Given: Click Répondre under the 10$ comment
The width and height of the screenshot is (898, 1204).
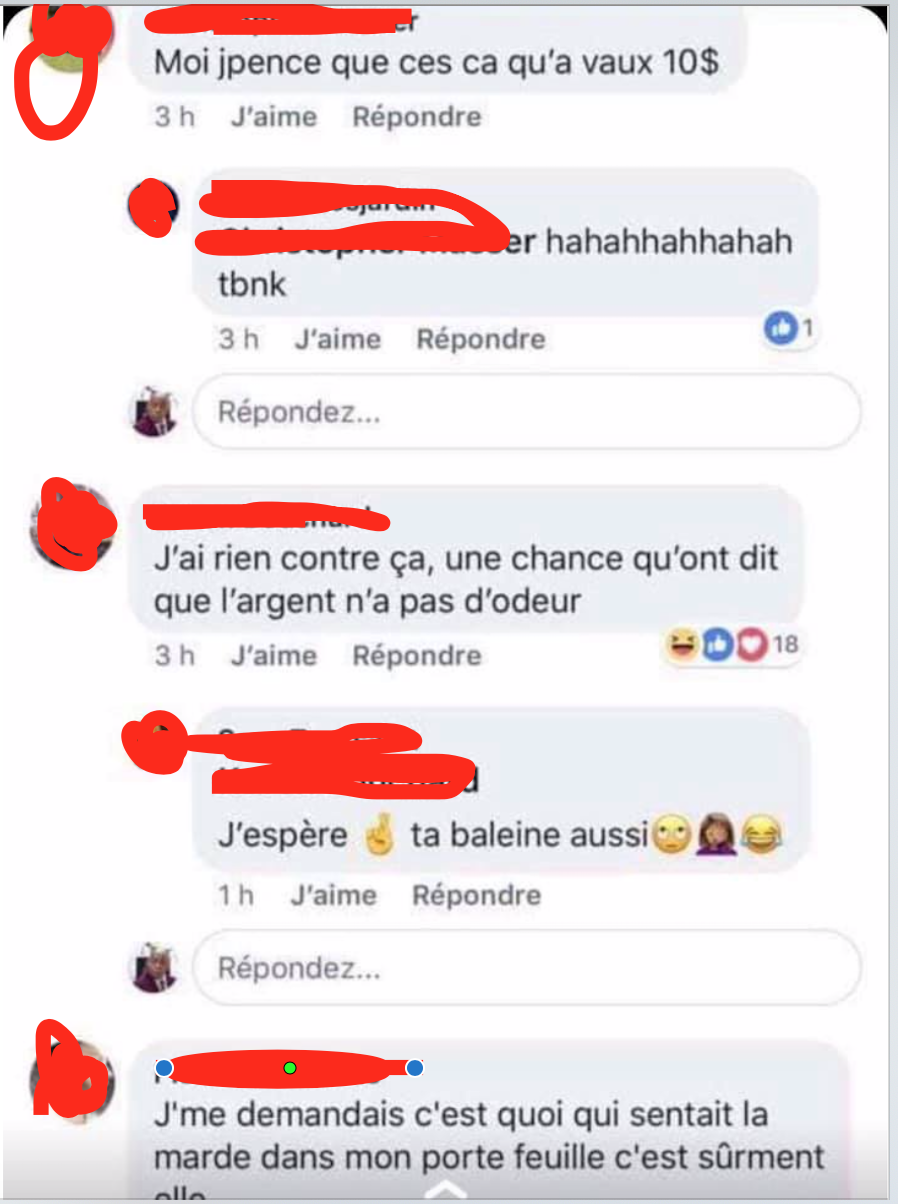Looking at the screenshot, I should coord(417,117).
